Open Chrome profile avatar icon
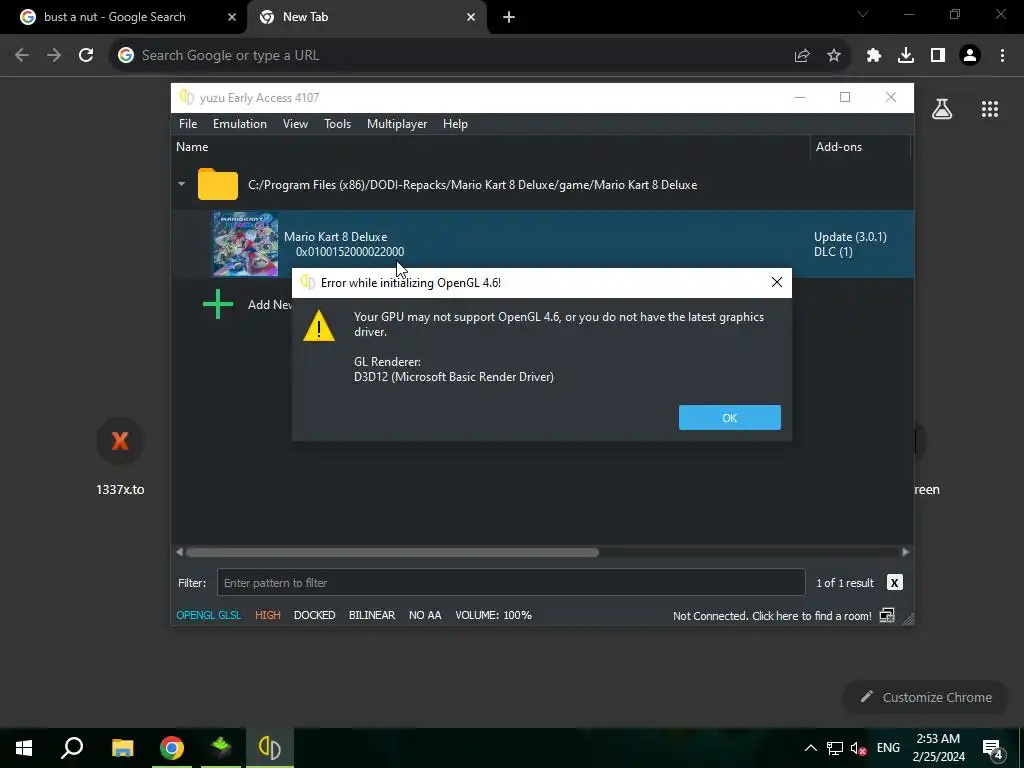1024x768 pixels. point(970,56)
